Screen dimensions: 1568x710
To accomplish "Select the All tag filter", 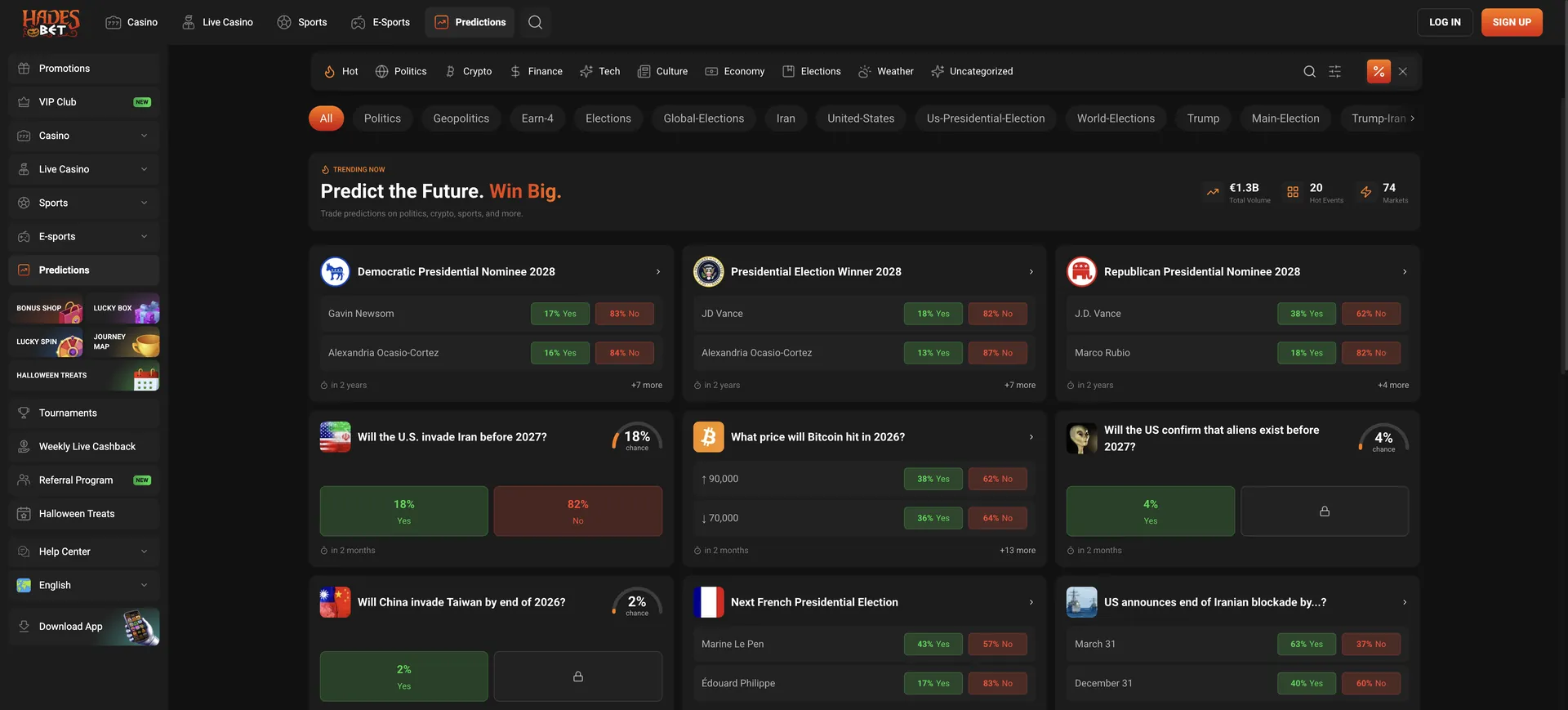I will tap(326, 118).
